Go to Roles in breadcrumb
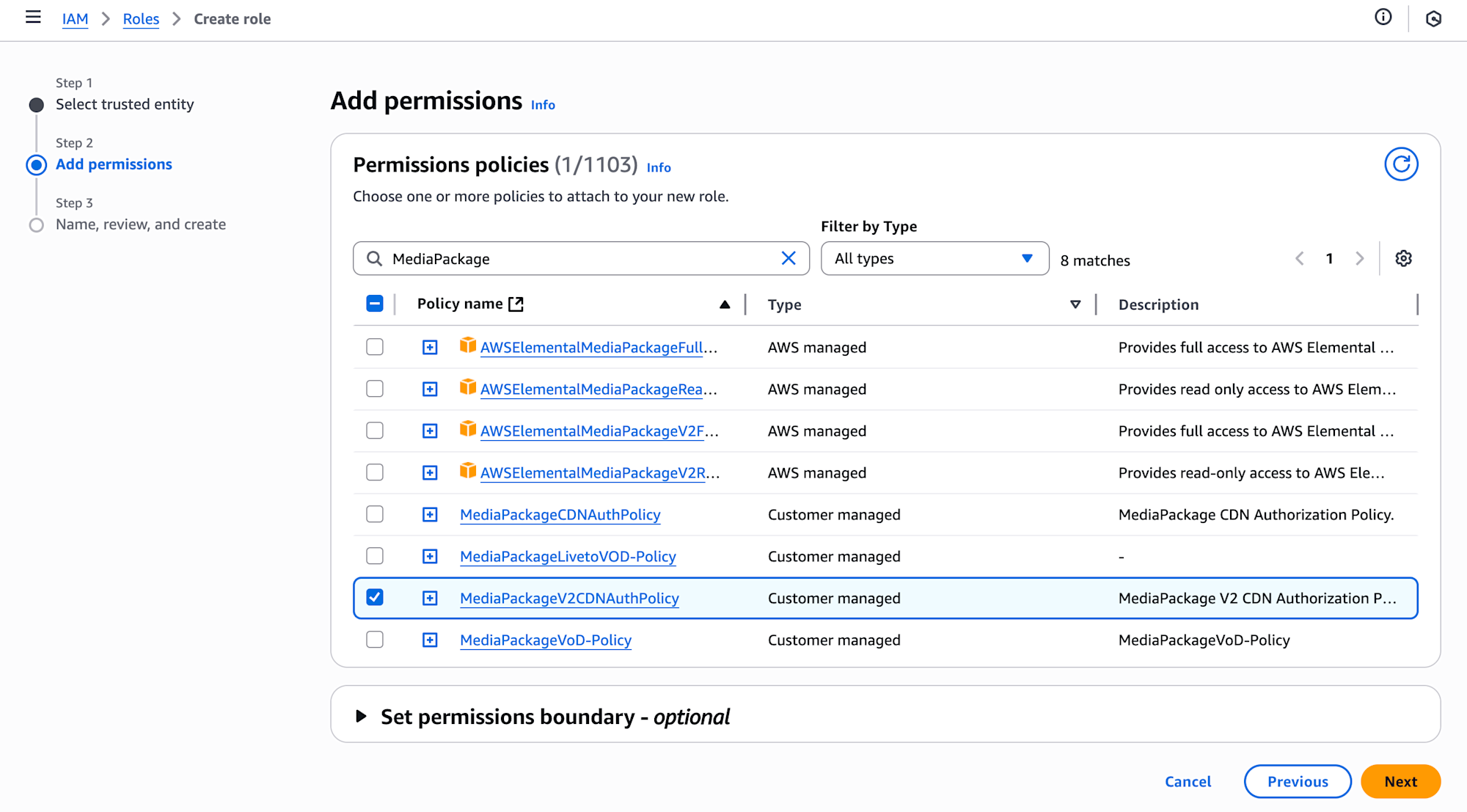 [x=141, y=19]
